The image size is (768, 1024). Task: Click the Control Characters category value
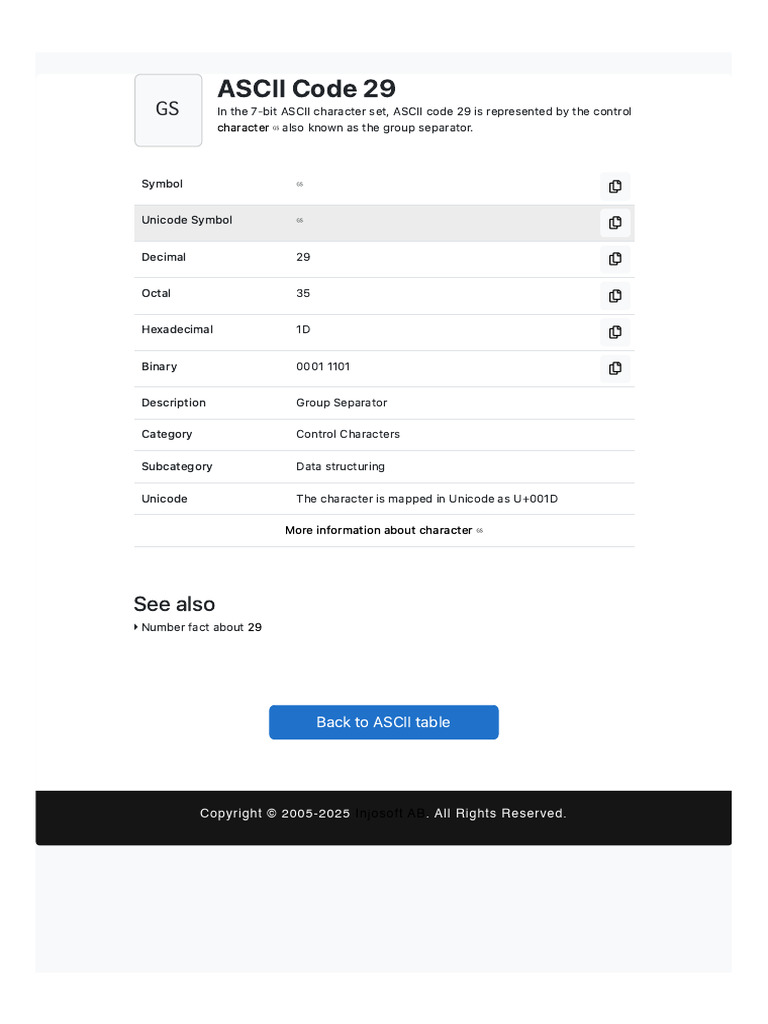(347, 434)
